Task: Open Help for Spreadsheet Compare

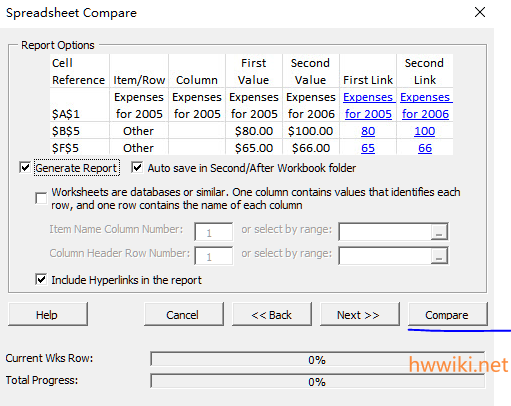Action: coord(48,314)
